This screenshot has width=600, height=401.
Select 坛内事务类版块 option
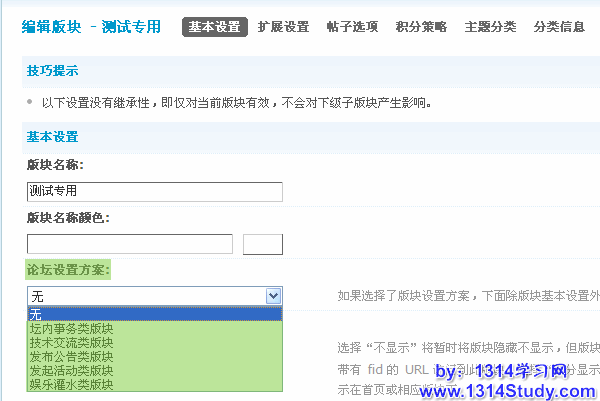72,328
